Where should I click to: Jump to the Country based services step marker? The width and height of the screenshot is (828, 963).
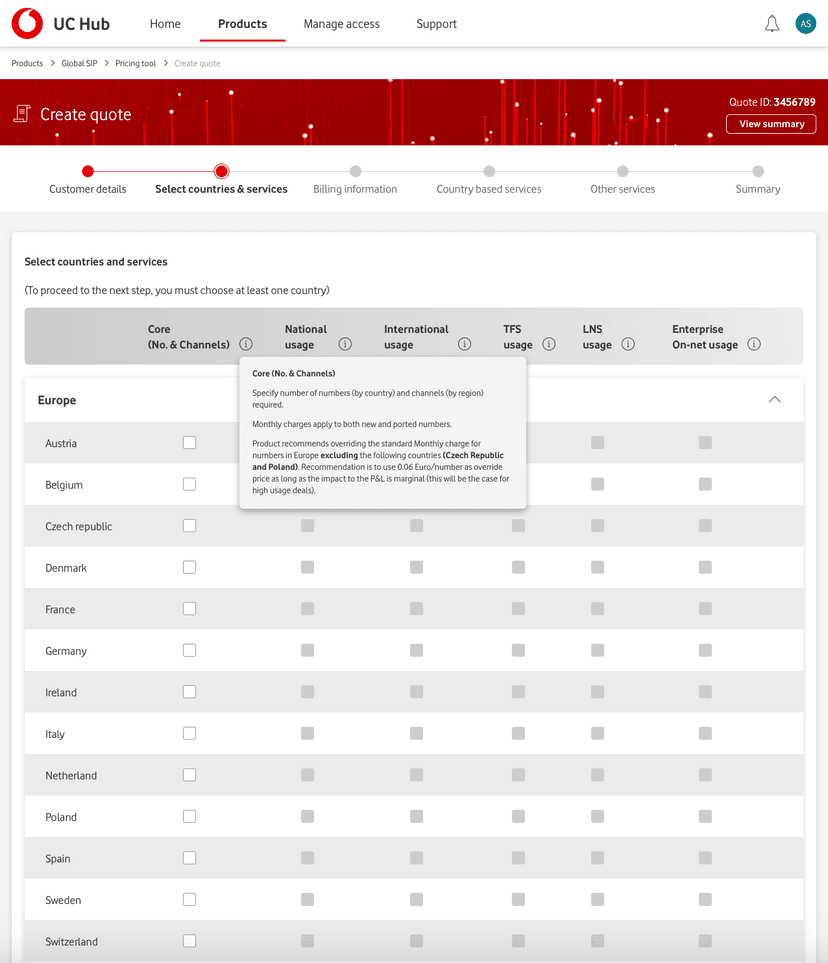(489, 171)
